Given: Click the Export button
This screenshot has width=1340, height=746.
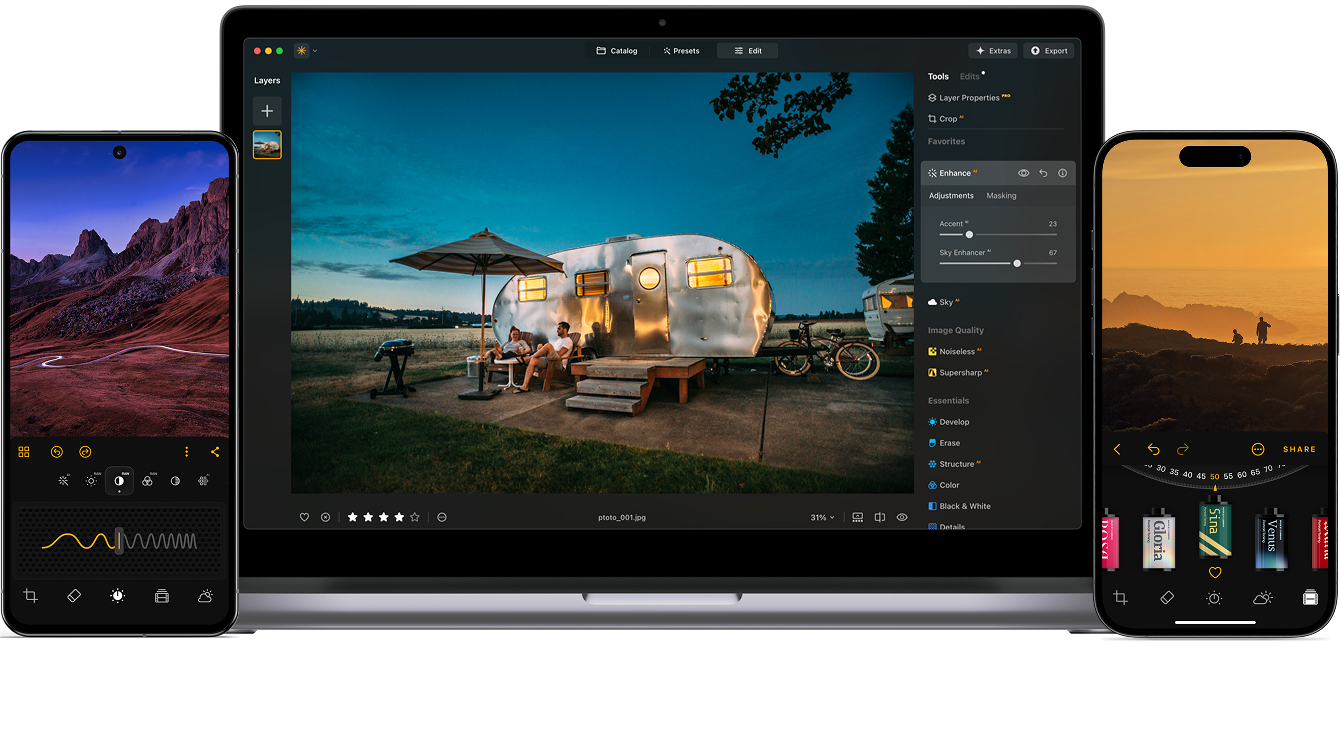Looking at the screenshot, I should tap(1048, 50).
